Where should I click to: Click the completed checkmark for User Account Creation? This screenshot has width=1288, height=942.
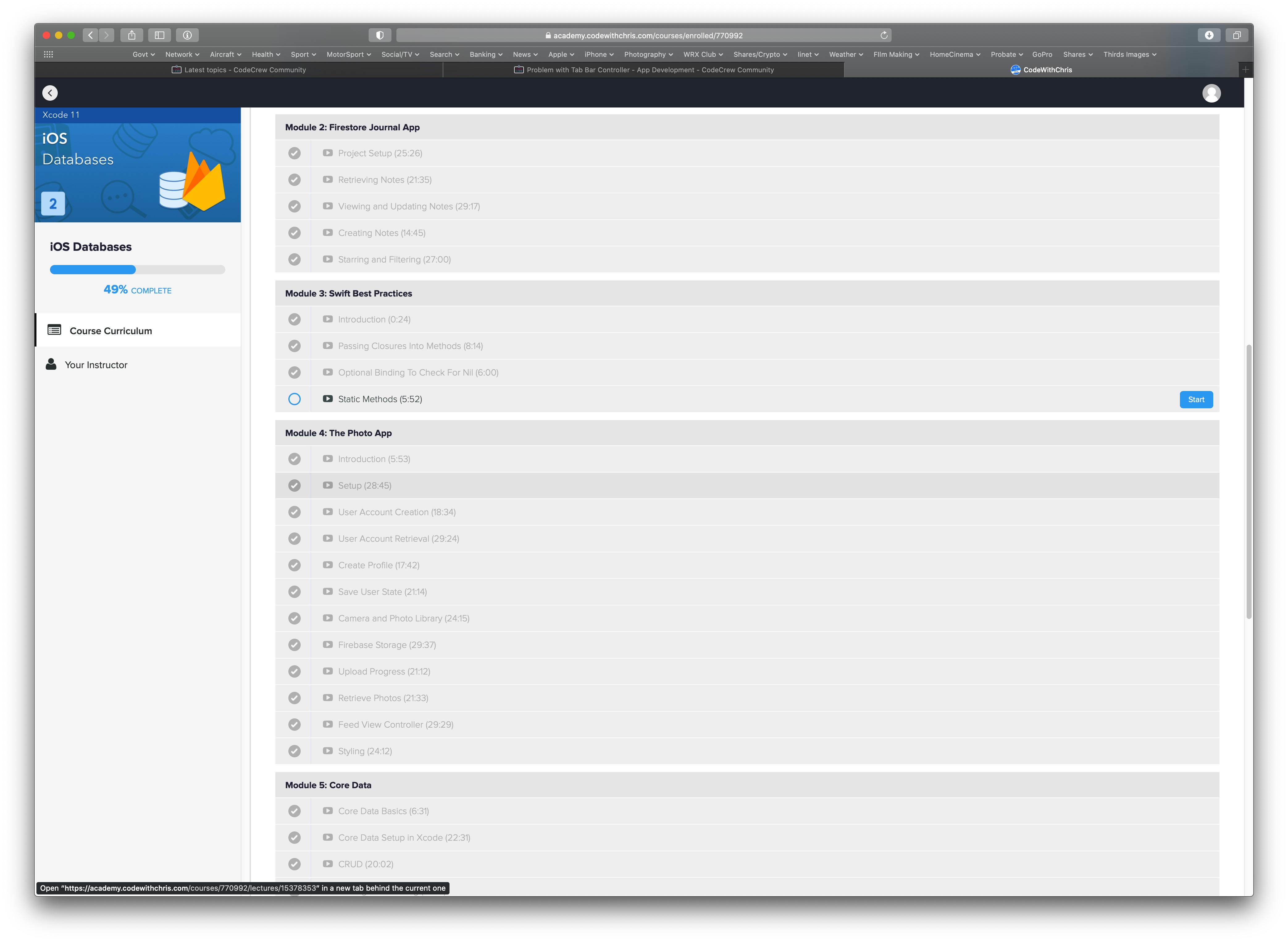(294, 512)
